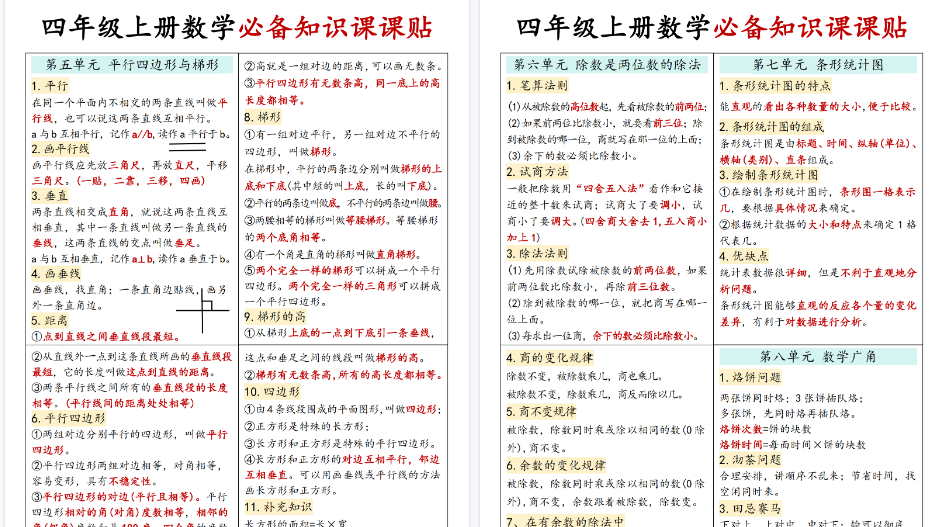Click the red phrase 点到直线之间垂直线段最短
Image resolution: width=937 pixels, height=527 pixels.
pos(111,336)
